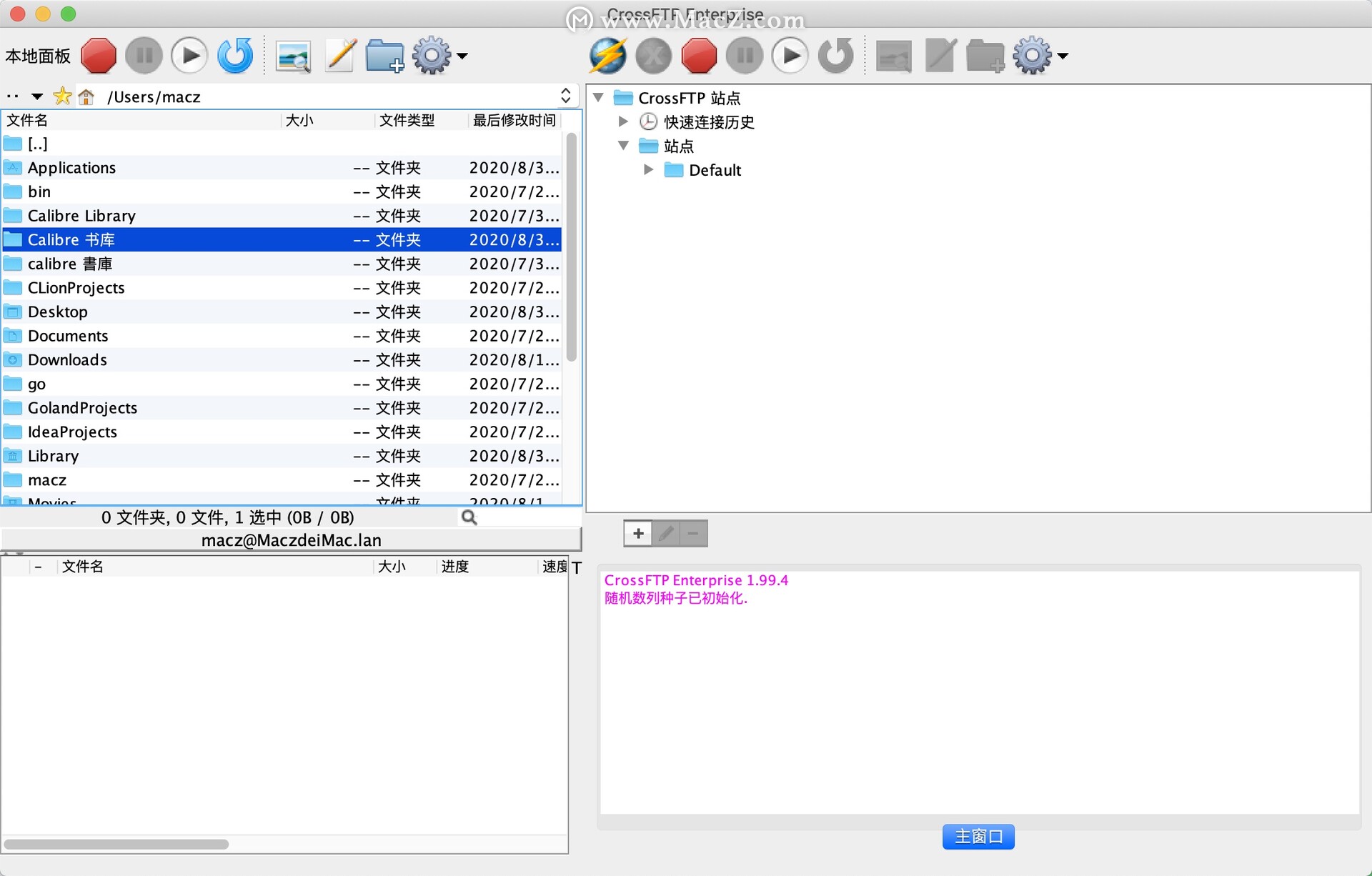Select the GolandProjects folder
This screenshot has width=1372, height=876.
click(282, 408)
